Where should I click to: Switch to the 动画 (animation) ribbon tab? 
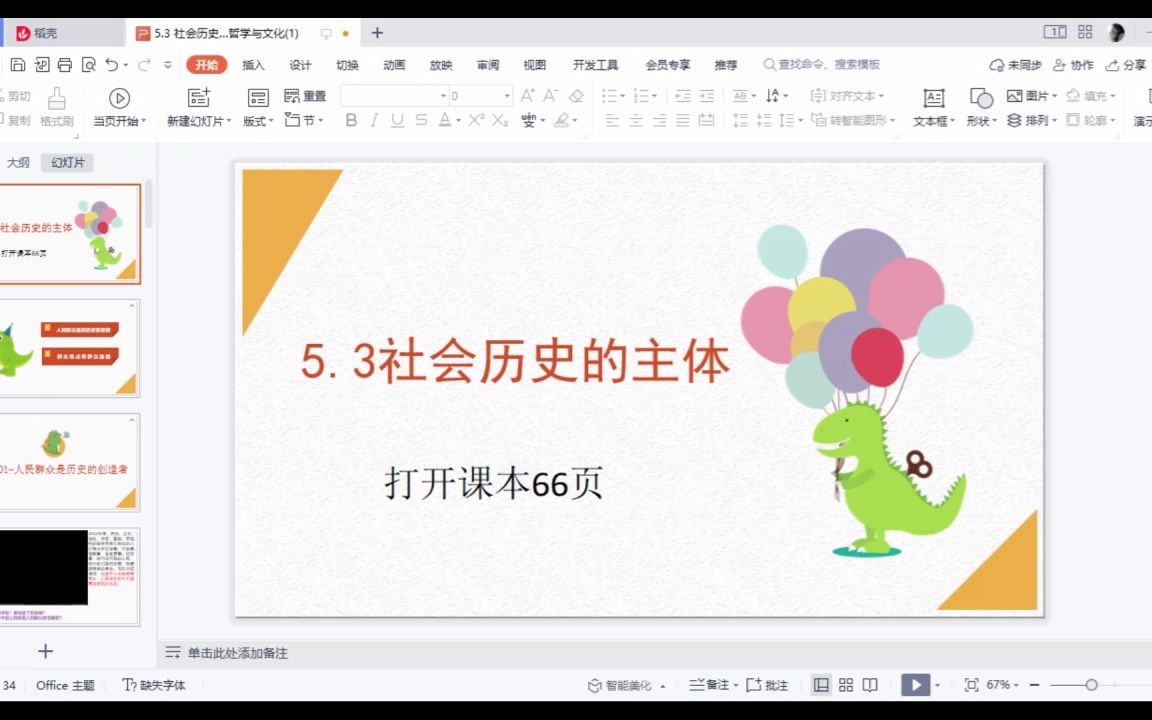click(x=393, y=64)
